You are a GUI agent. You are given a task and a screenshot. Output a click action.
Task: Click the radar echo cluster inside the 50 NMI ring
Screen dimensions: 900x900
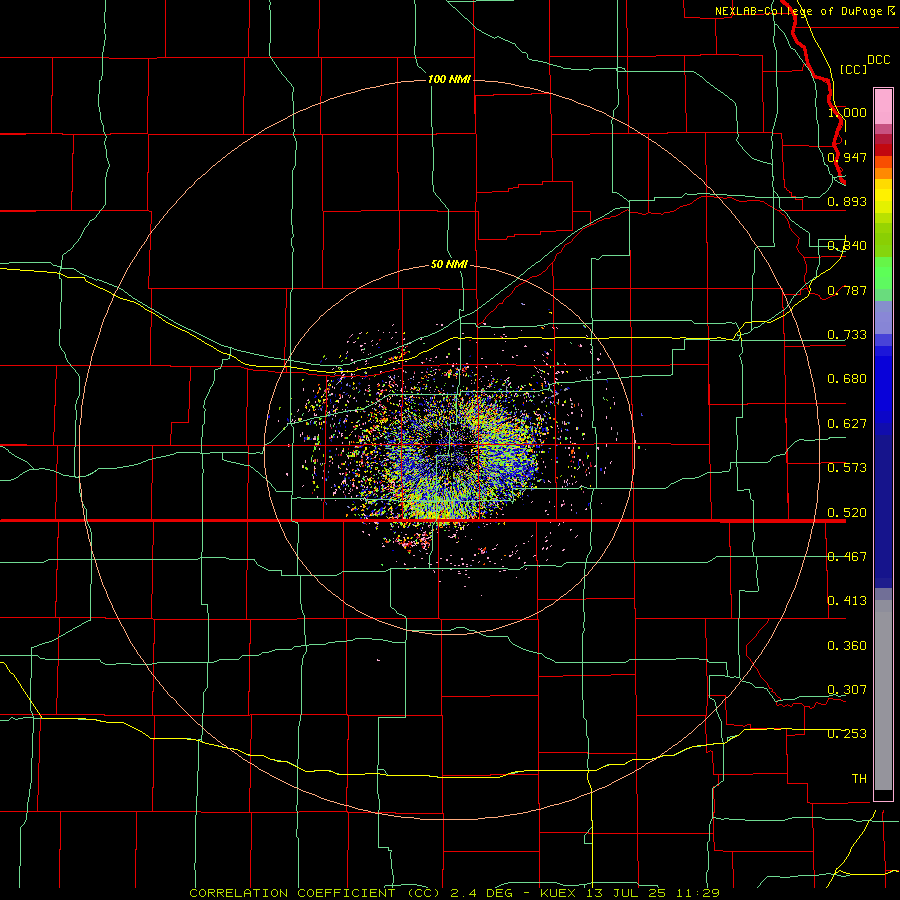pos(451,451)
